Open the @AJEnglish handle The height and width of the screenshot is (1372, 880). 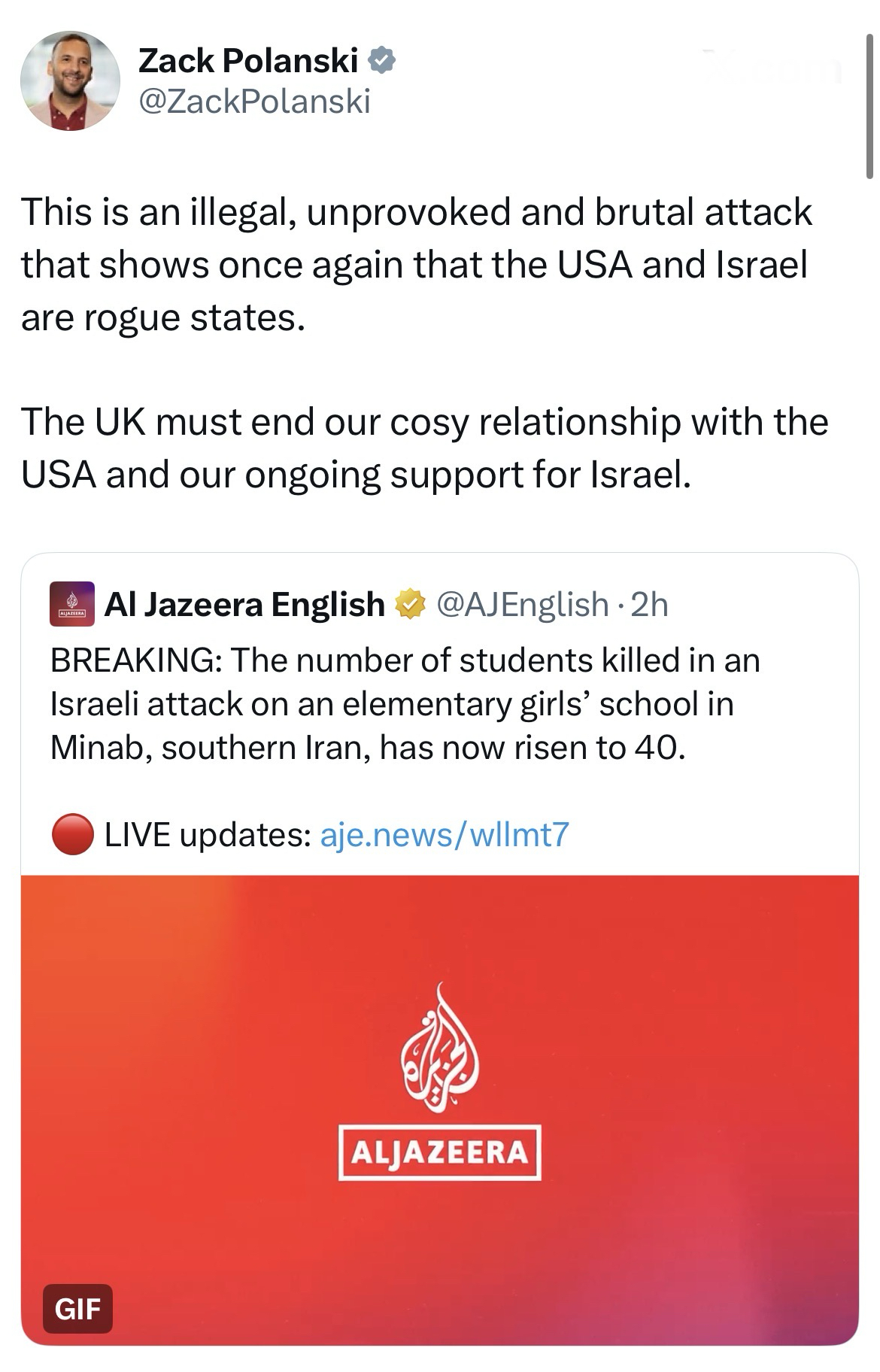(522, 604)
